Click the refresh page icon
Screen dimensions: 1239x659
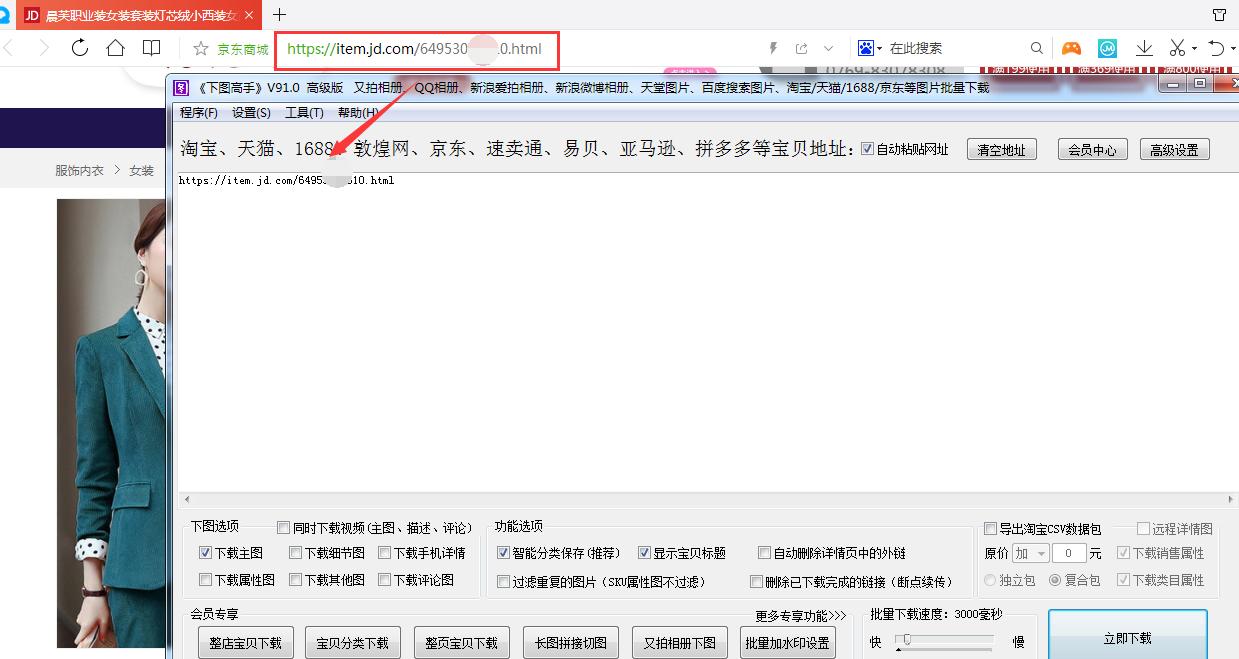[x=79, y=47]
